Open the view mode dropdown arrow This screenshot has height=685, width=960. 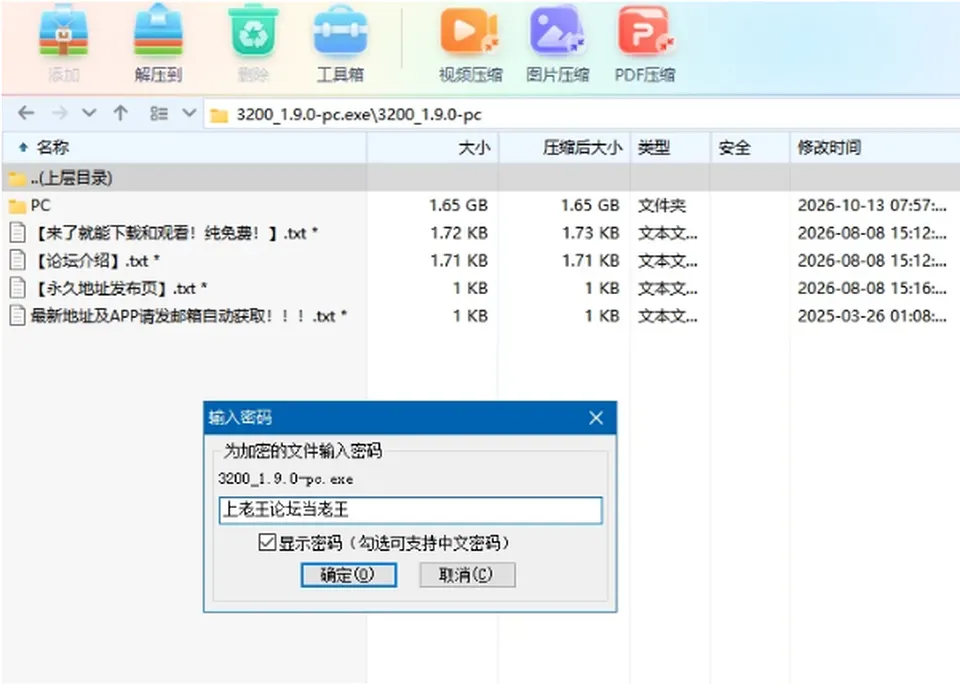click(189, 113)
